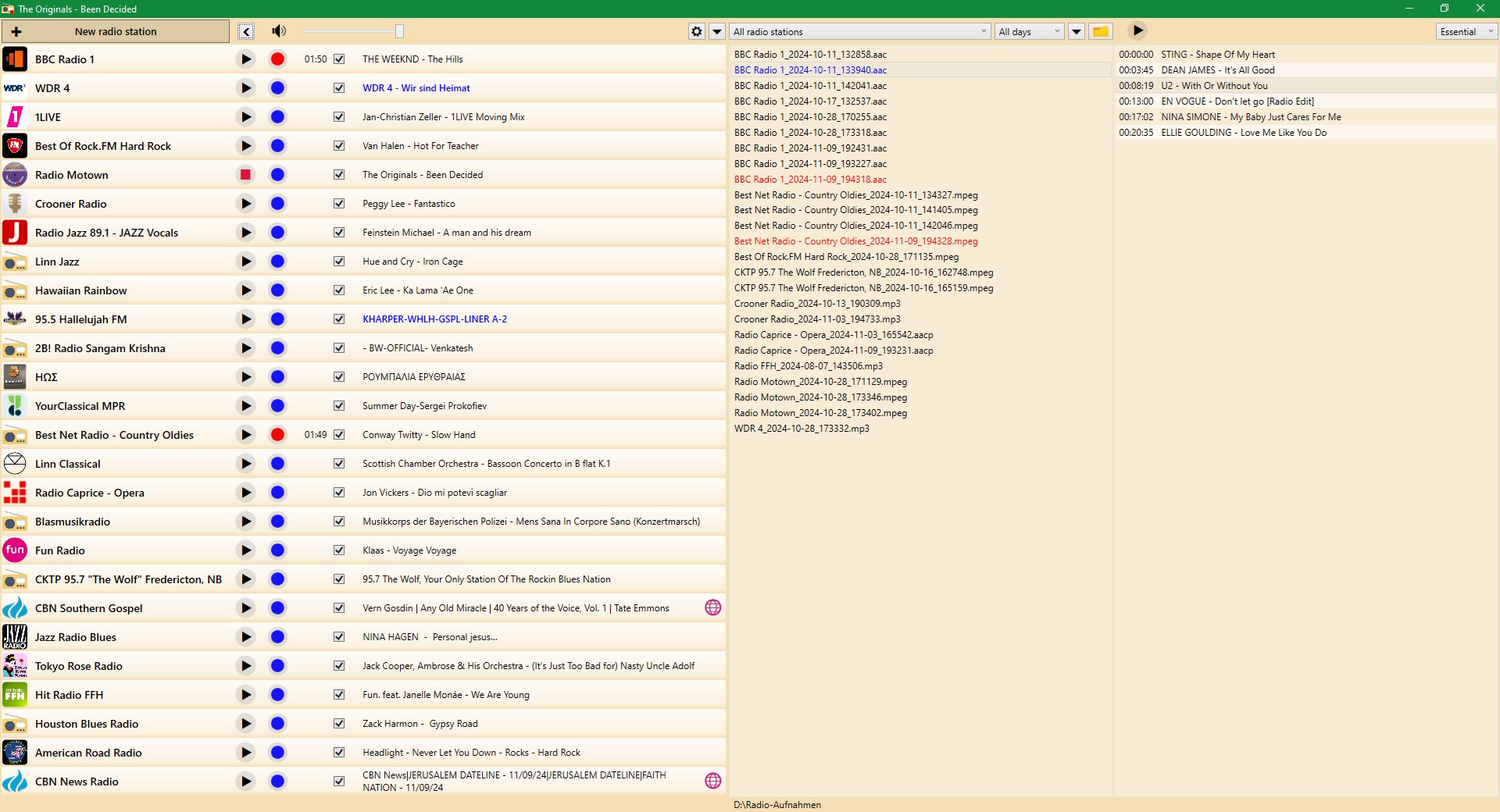Expand the arrow menu next to All days

coord(1077,31)
